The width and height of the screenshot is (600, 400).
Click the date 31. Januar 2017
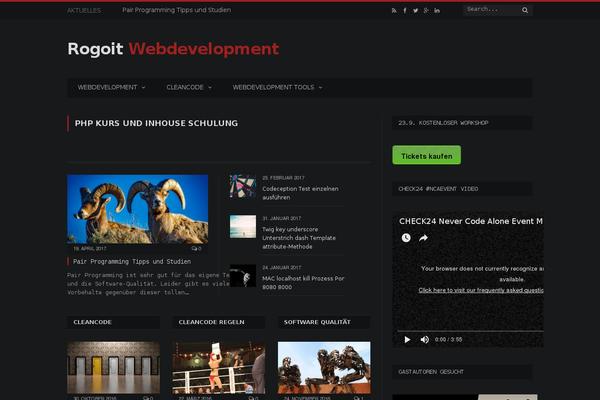(281, 218)
